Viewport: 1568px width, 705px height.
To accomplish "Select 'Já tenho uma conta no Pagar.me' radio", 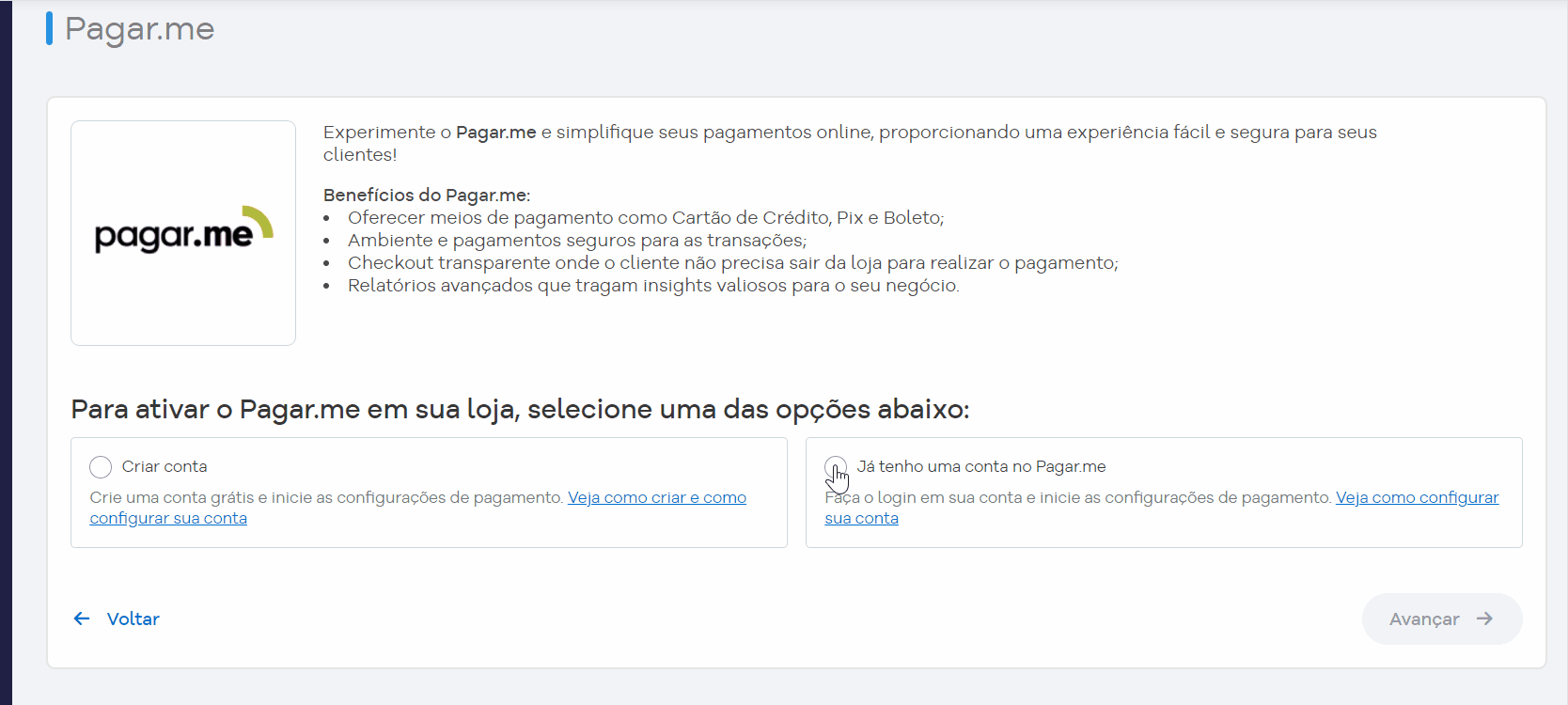I will tap(836, 467).
